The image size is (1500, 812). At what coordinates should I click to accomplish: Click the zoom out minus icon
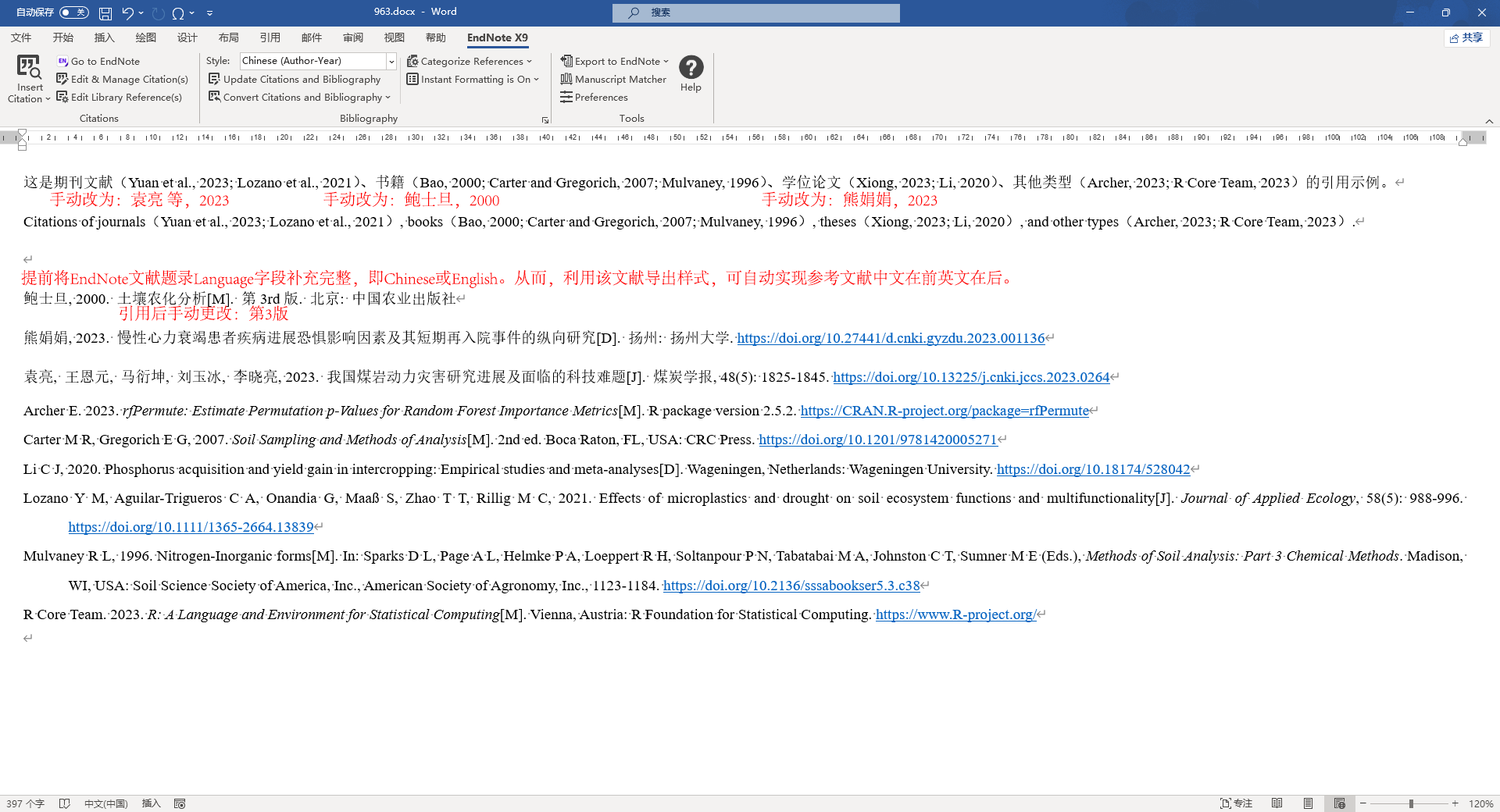pos(1363,803)
